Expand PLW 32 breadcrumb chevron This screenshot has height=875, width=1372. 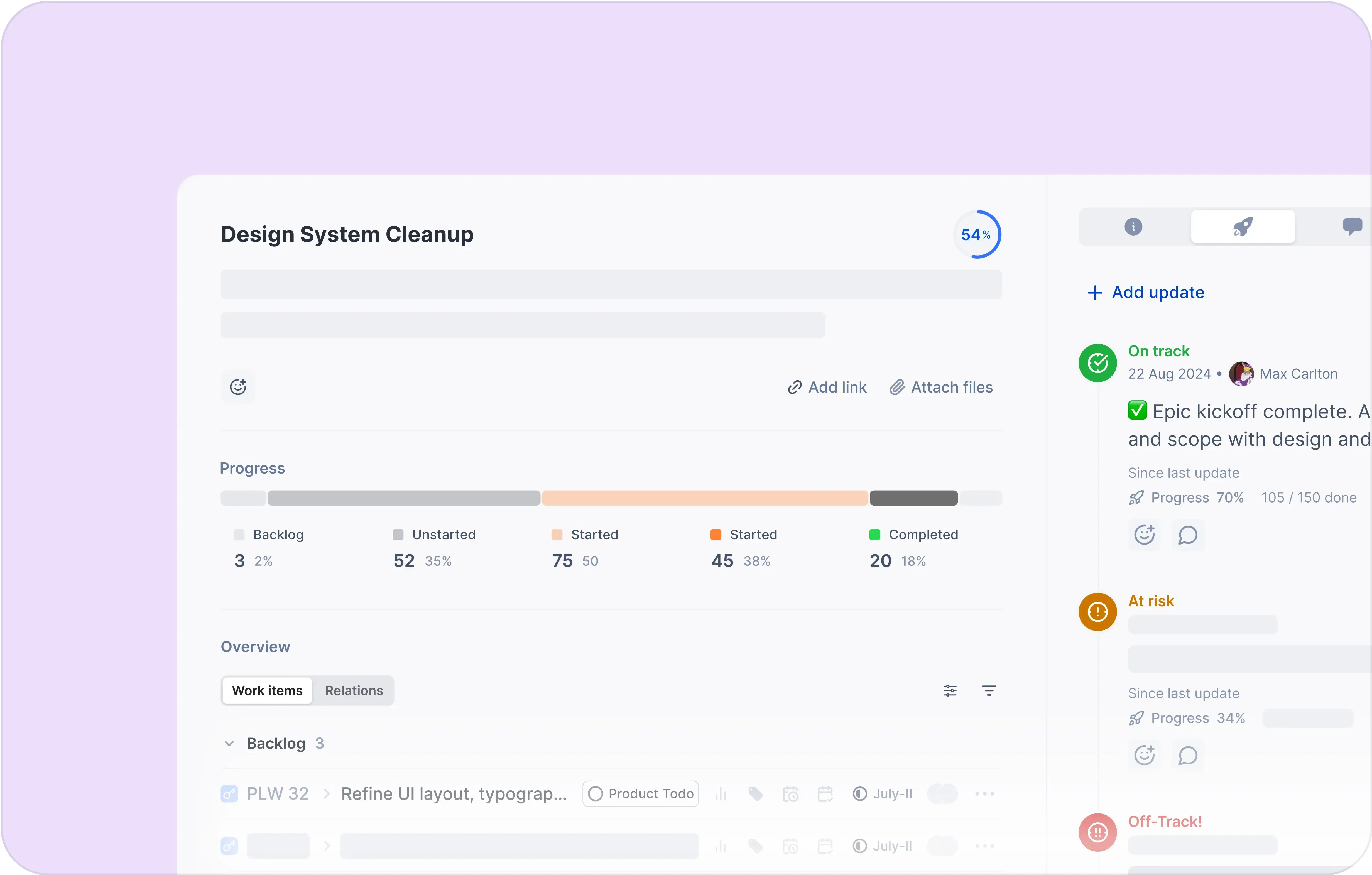coord(327,793)
